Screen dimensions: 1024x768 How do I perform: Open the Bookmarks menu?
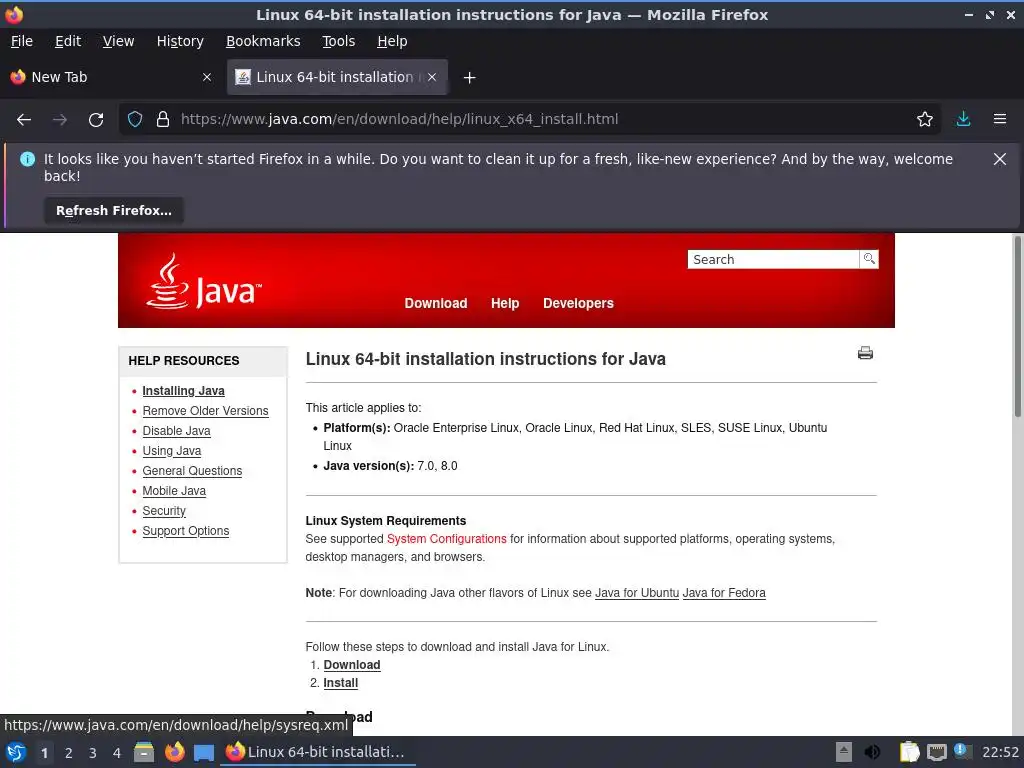(263, 41)
